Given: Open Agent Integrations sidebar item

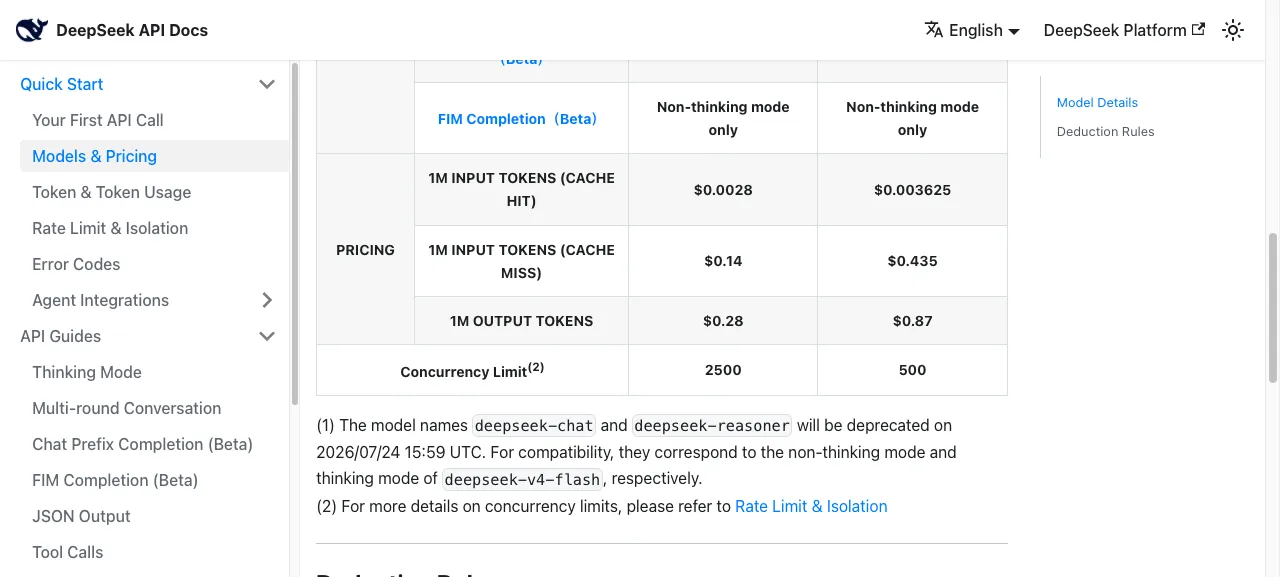Looking at the screenshot, I should click(100, 300).
